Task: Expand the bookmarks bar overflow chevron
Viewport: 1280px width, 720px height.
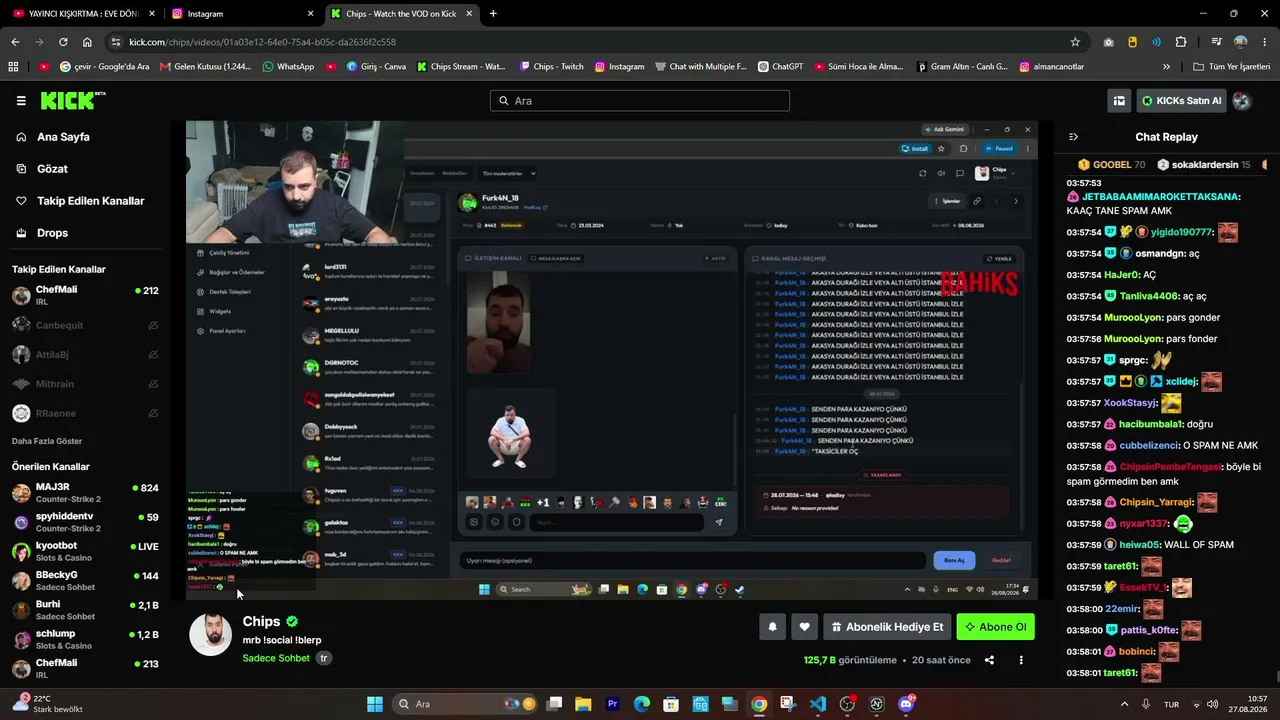Action: (x=1166, y=67)
